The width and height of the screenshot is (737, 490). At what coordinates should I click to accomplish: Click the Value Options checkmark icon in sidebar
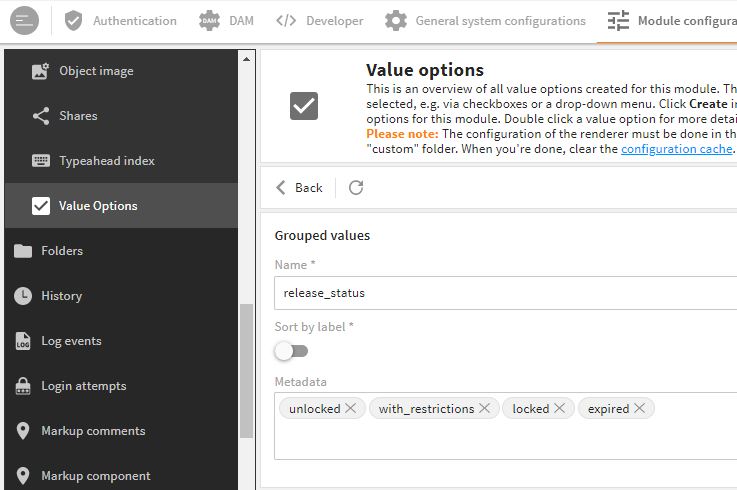(x=41, y=206)
